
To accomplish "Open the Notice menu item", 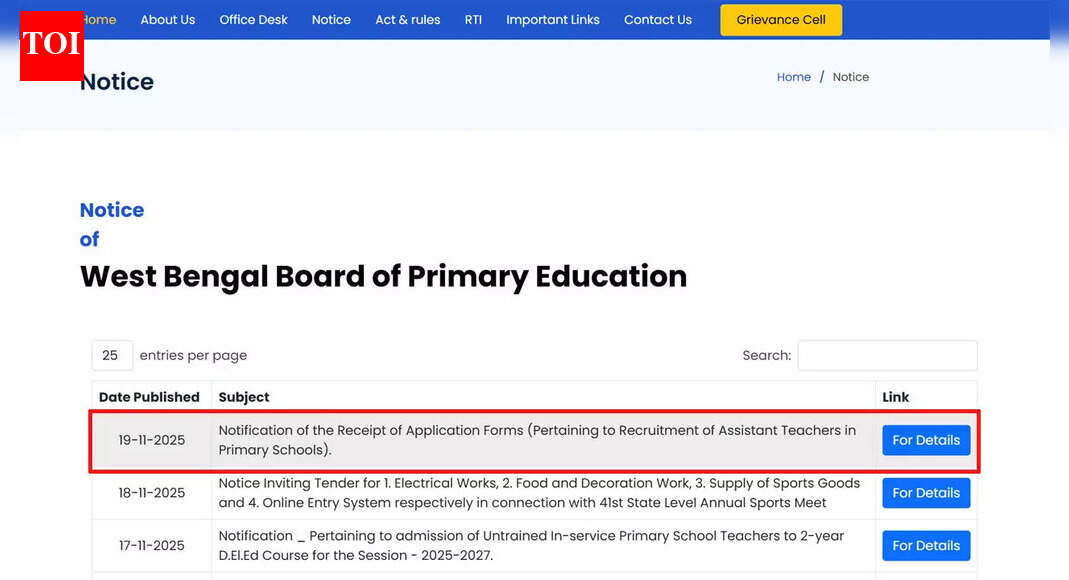I will 330,19.
